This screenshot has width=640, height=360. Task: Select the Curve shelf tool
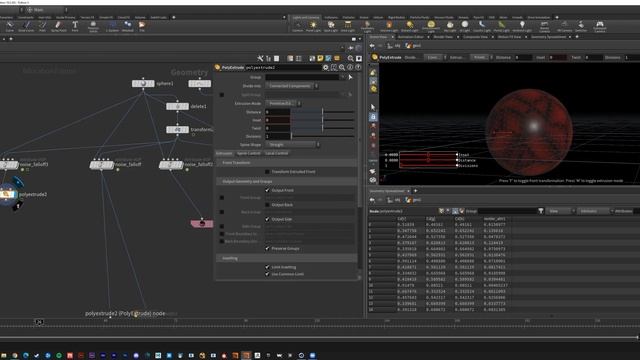click(x=9, y=27)
